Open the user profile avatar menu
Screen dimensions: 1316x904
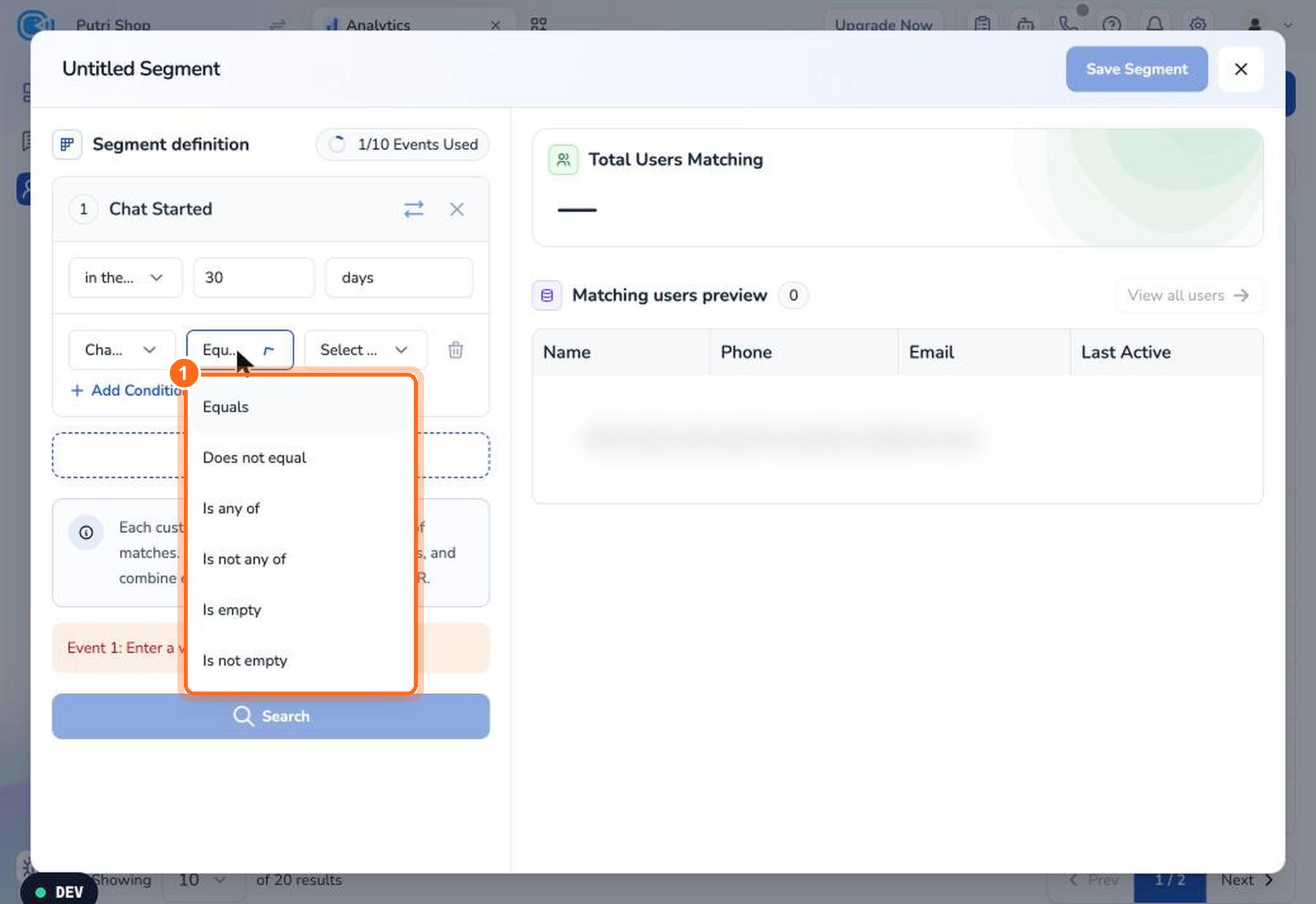pos(1254,25)
